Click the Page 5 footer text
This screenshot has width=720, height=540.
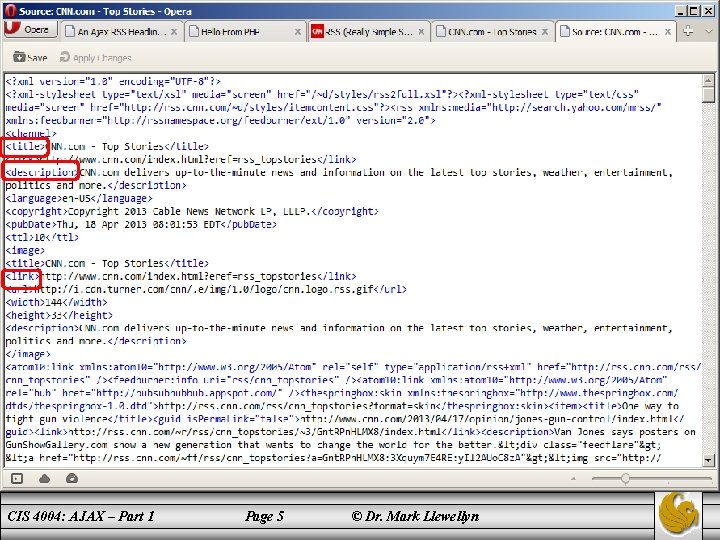pos(264,517)
